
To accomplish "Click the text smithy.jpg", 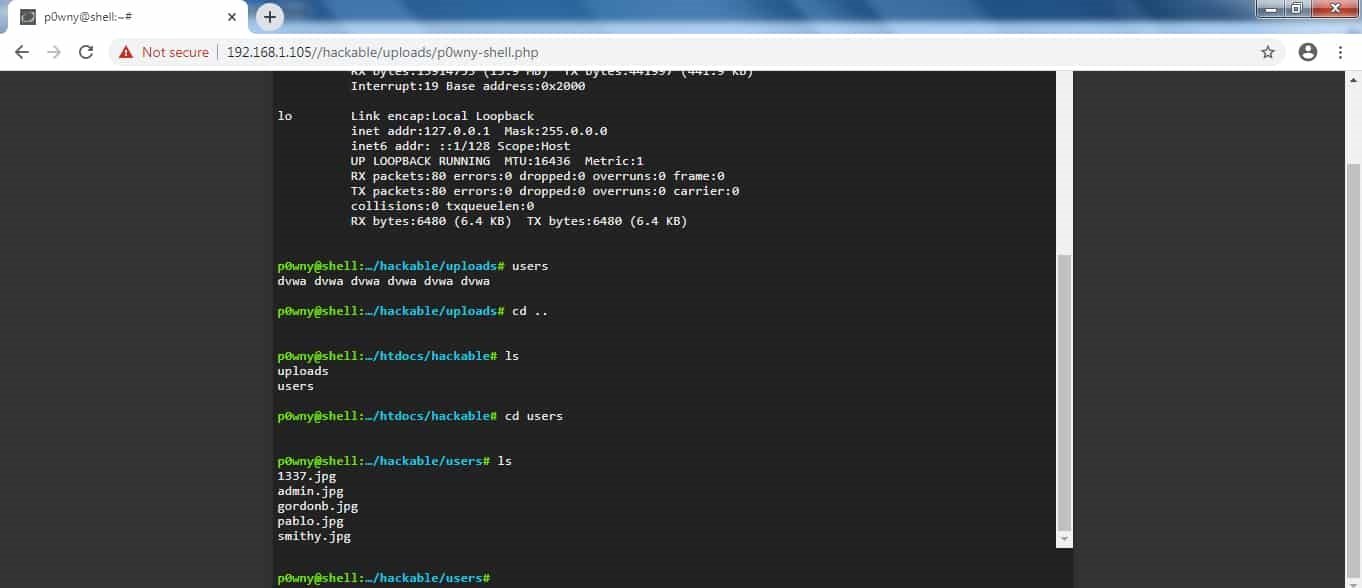I will [x=314, y=536].
